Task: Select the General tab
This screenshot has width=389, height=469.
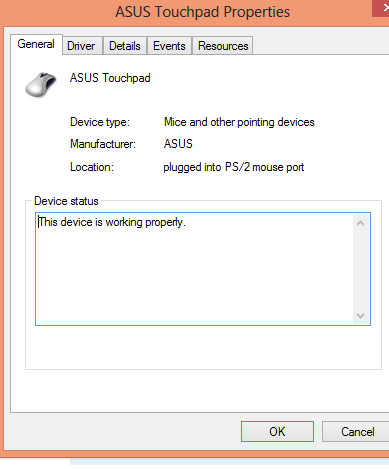Action: point(36,44)
